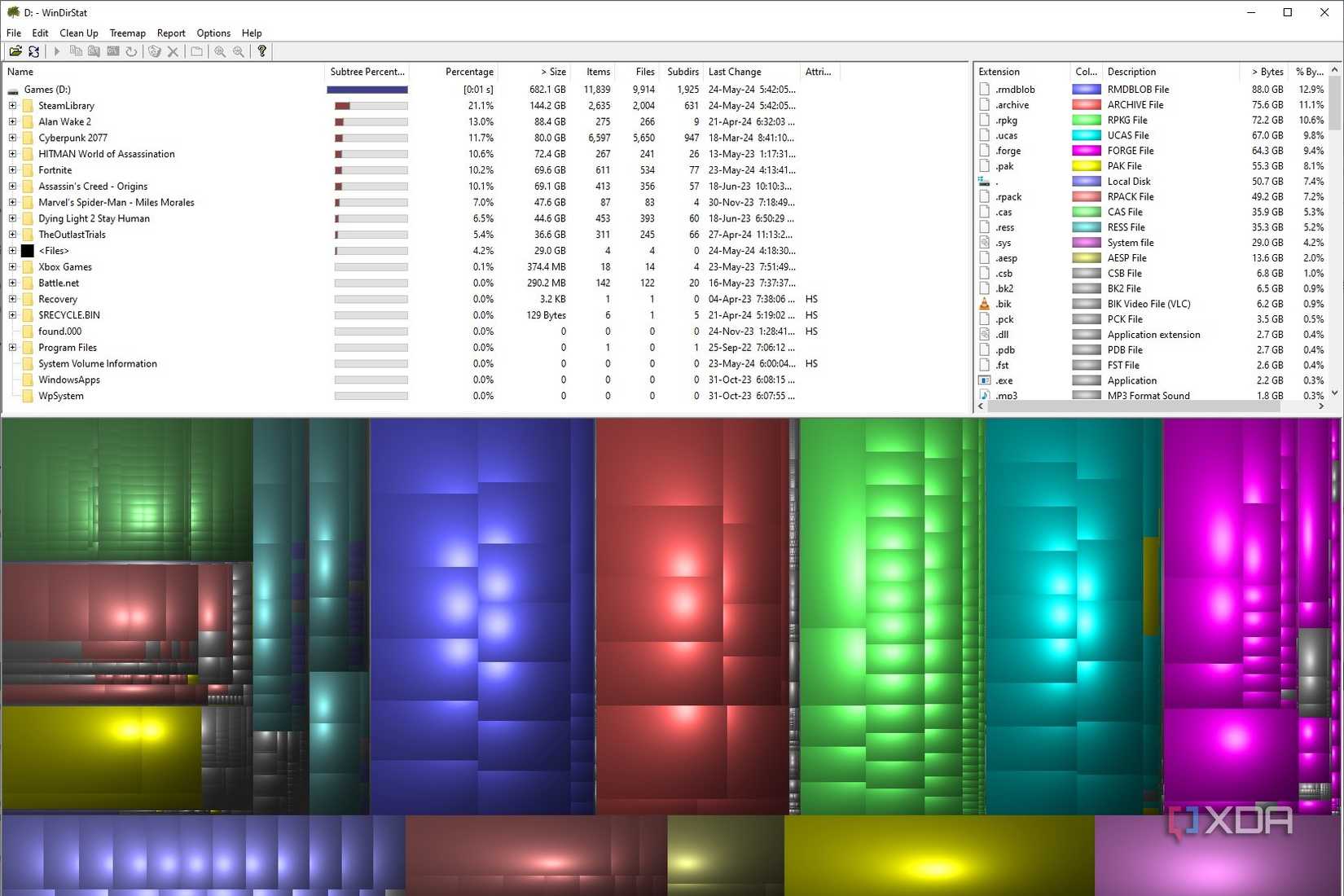Click the VLC cone icon for .bik
Viewport: 1344px width, 896px height.
coord(985,304)
